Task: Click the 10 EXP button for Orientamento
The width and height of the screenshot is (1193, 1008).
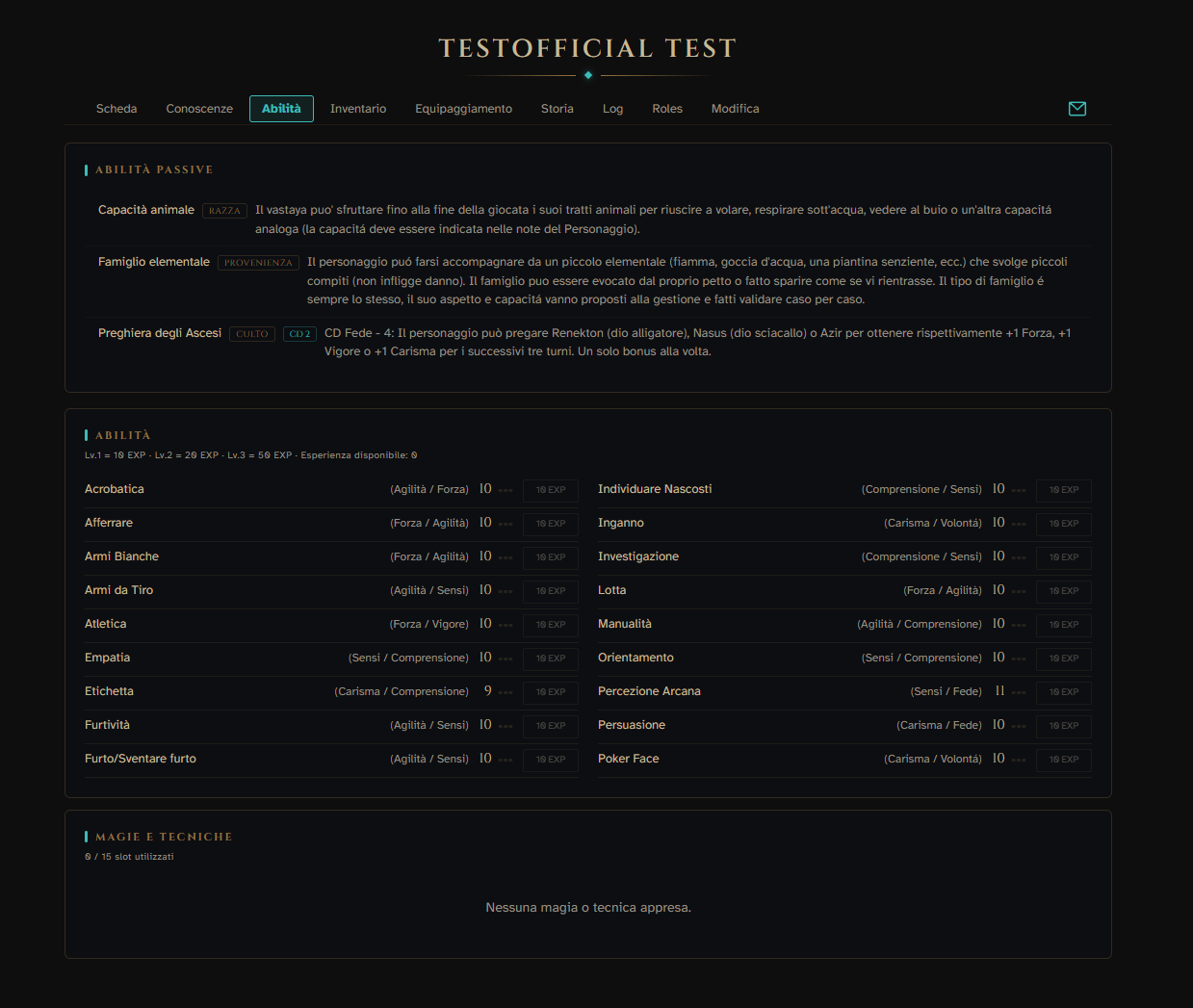Action: tap(1064, 659)
